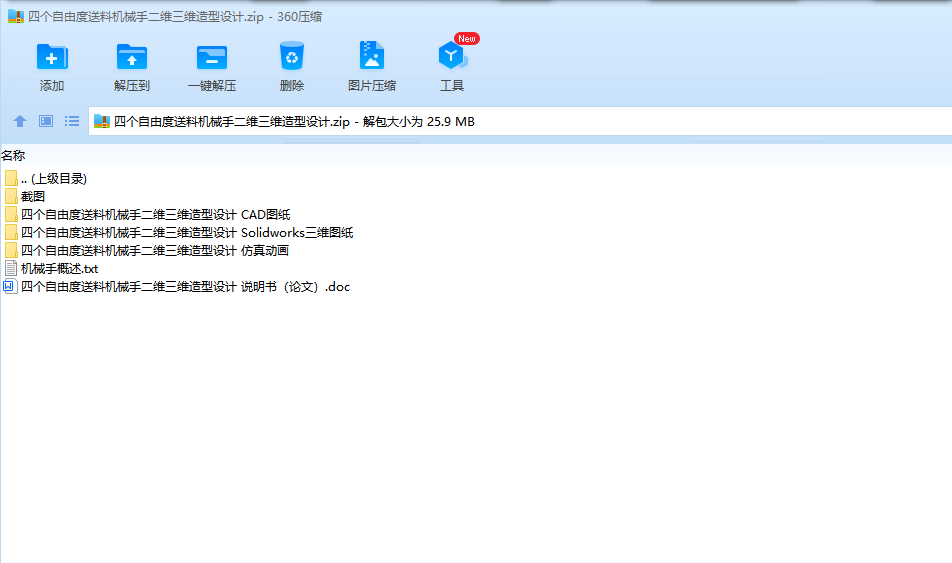Go up one level with the up arrow
This screenshot has height=563, width=952.
point(20,121)
